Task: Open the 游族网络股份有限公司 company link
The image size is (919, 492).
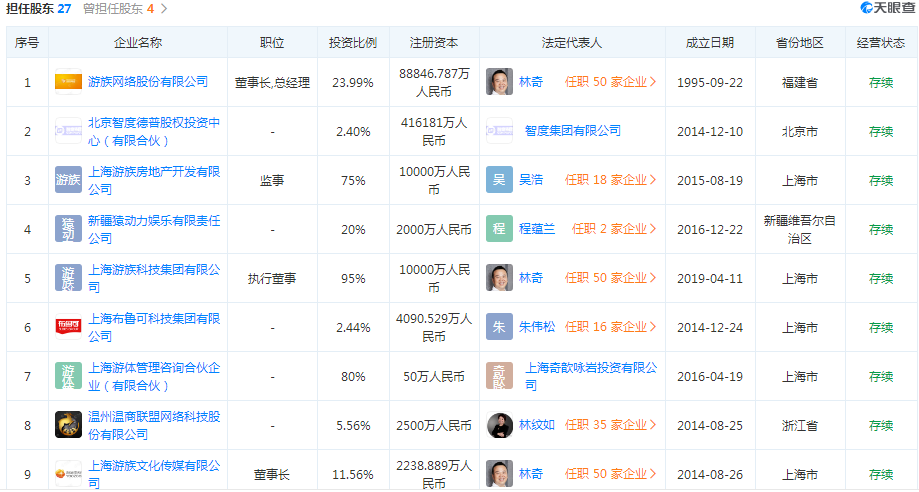Action: (x=148, y=82)
